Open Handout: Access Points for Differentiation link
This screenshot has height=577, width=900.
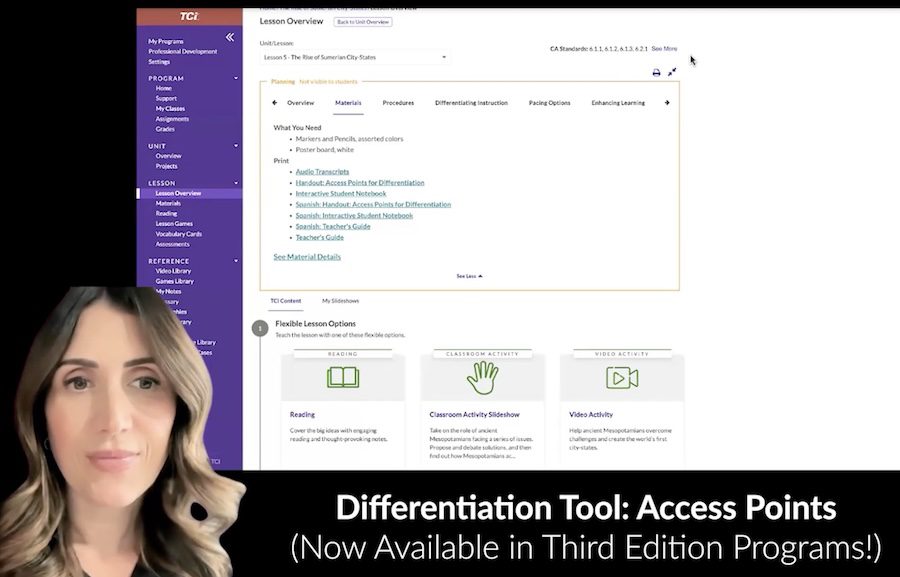[359, 183]
